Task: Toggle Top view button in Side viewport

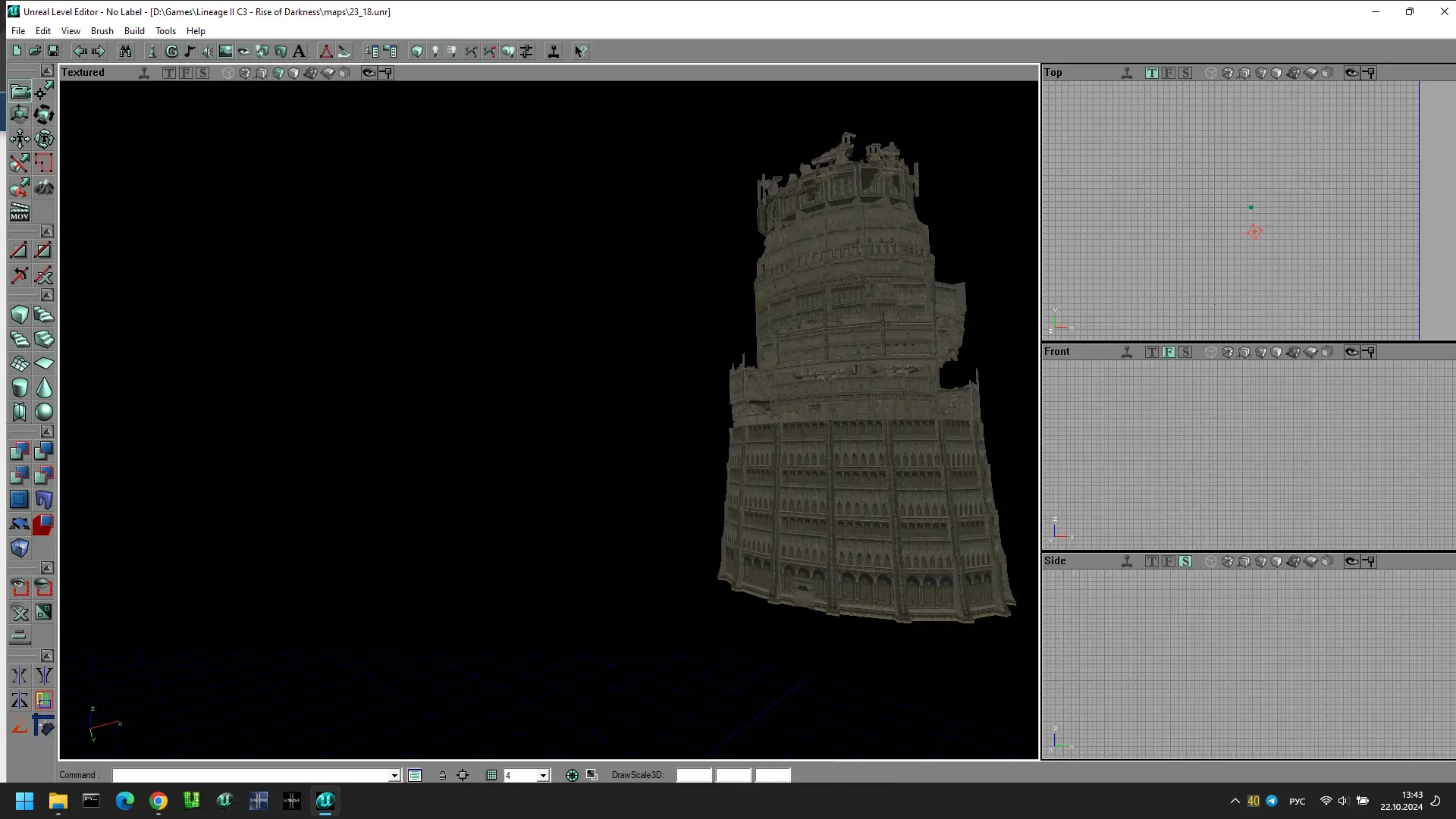Action: pyautogui.click(x=1152, y=561)
